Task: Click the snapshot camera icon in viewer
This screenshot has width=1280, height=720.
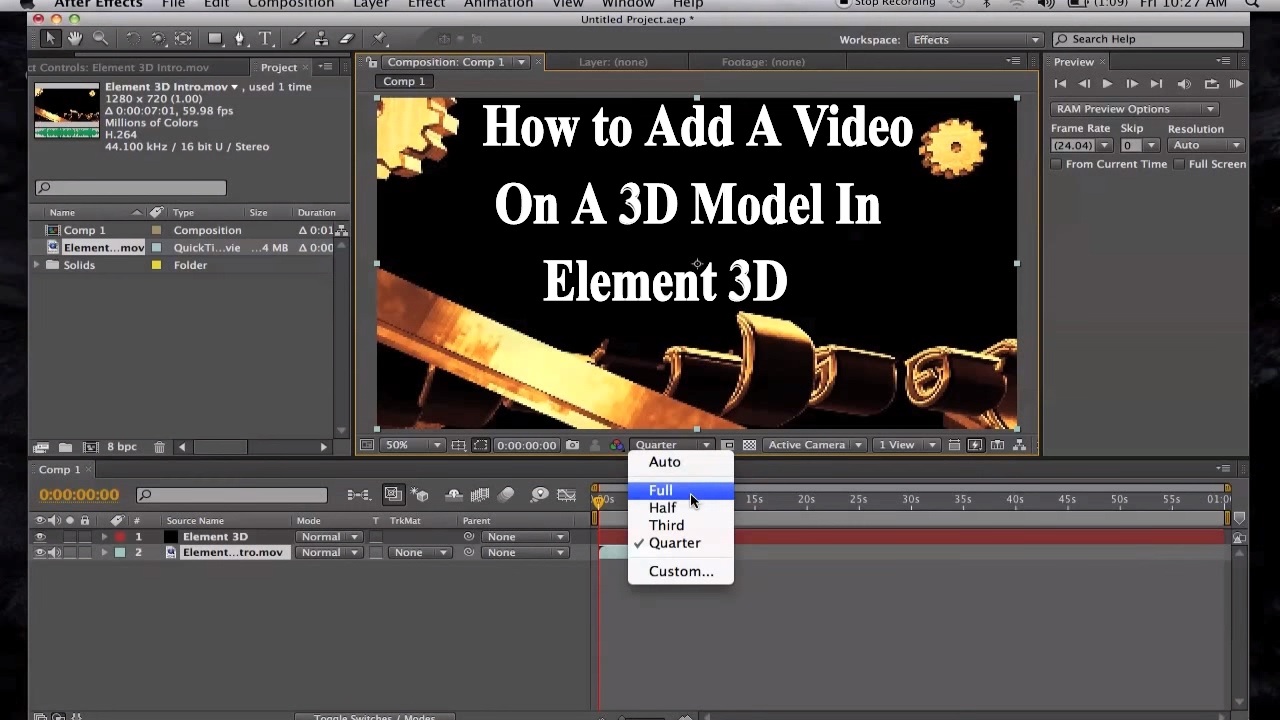Action: pyautogui.click(x=572, y=445)
